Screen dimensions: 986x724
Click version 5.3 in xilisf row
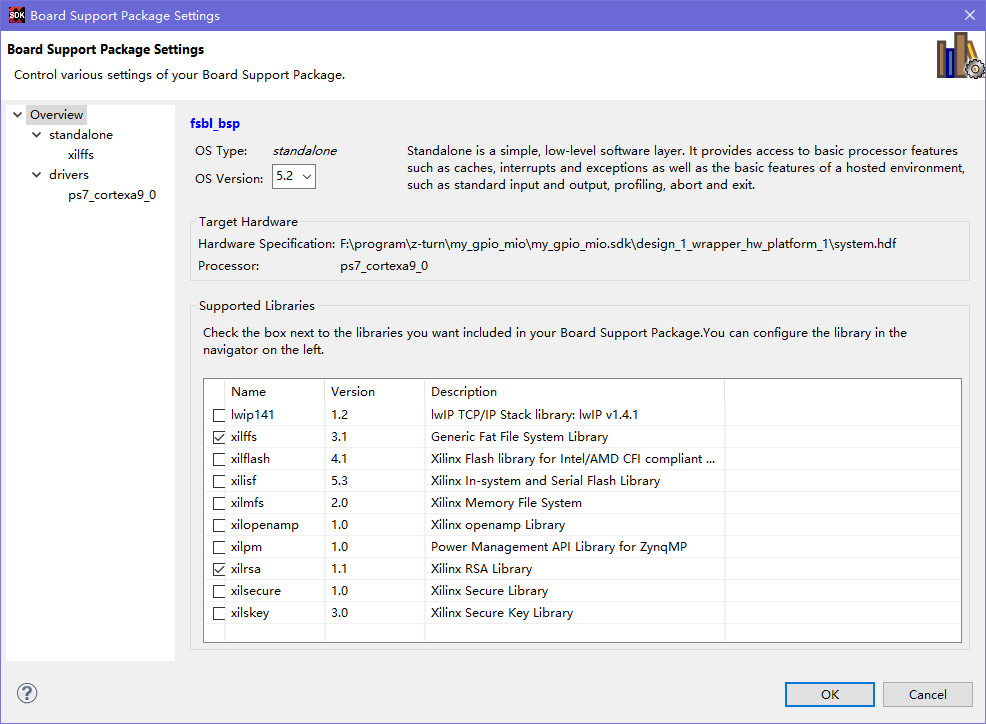click(339, 481)
